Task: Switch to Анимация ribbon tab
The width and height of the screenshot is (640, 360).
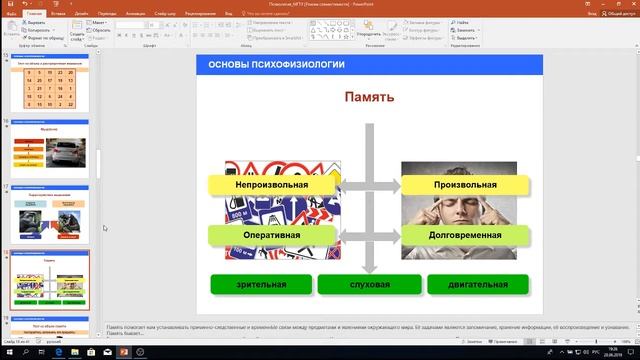Action: [135, 13]
